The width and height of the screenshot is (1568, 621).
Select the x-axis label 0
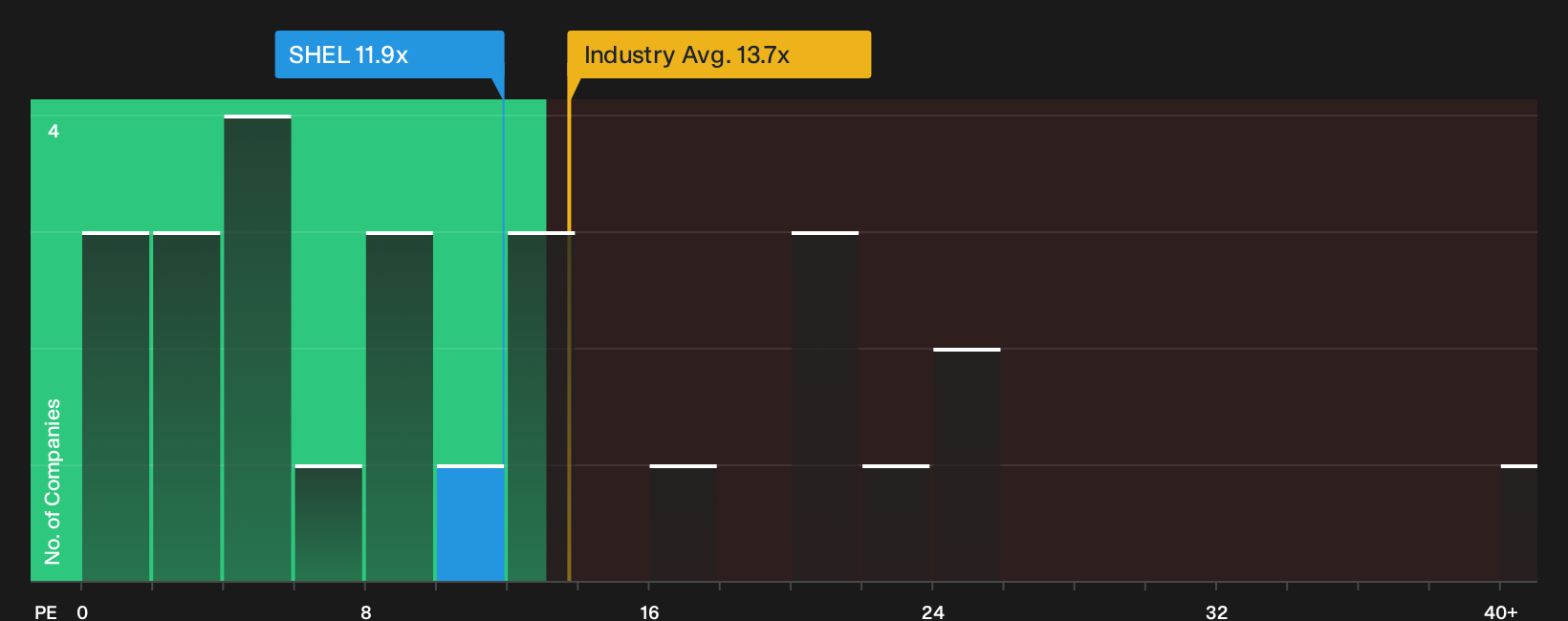pos(82,612)
